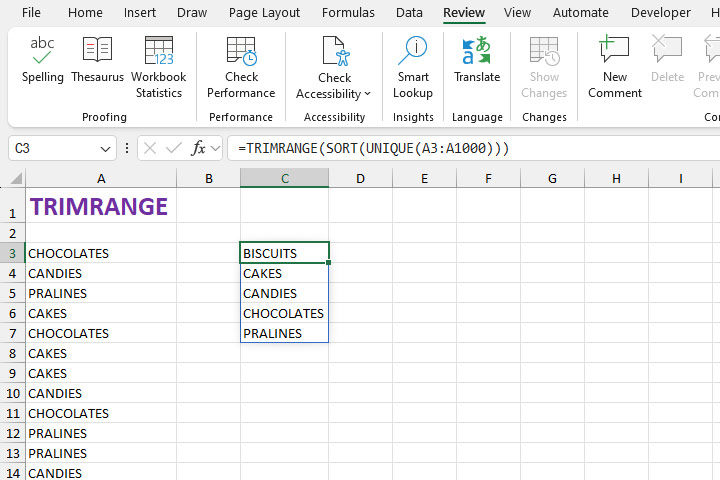This screenshot has width=720, height=480.
Task: Switch to the Draw tab
Action: pos(192,13)
